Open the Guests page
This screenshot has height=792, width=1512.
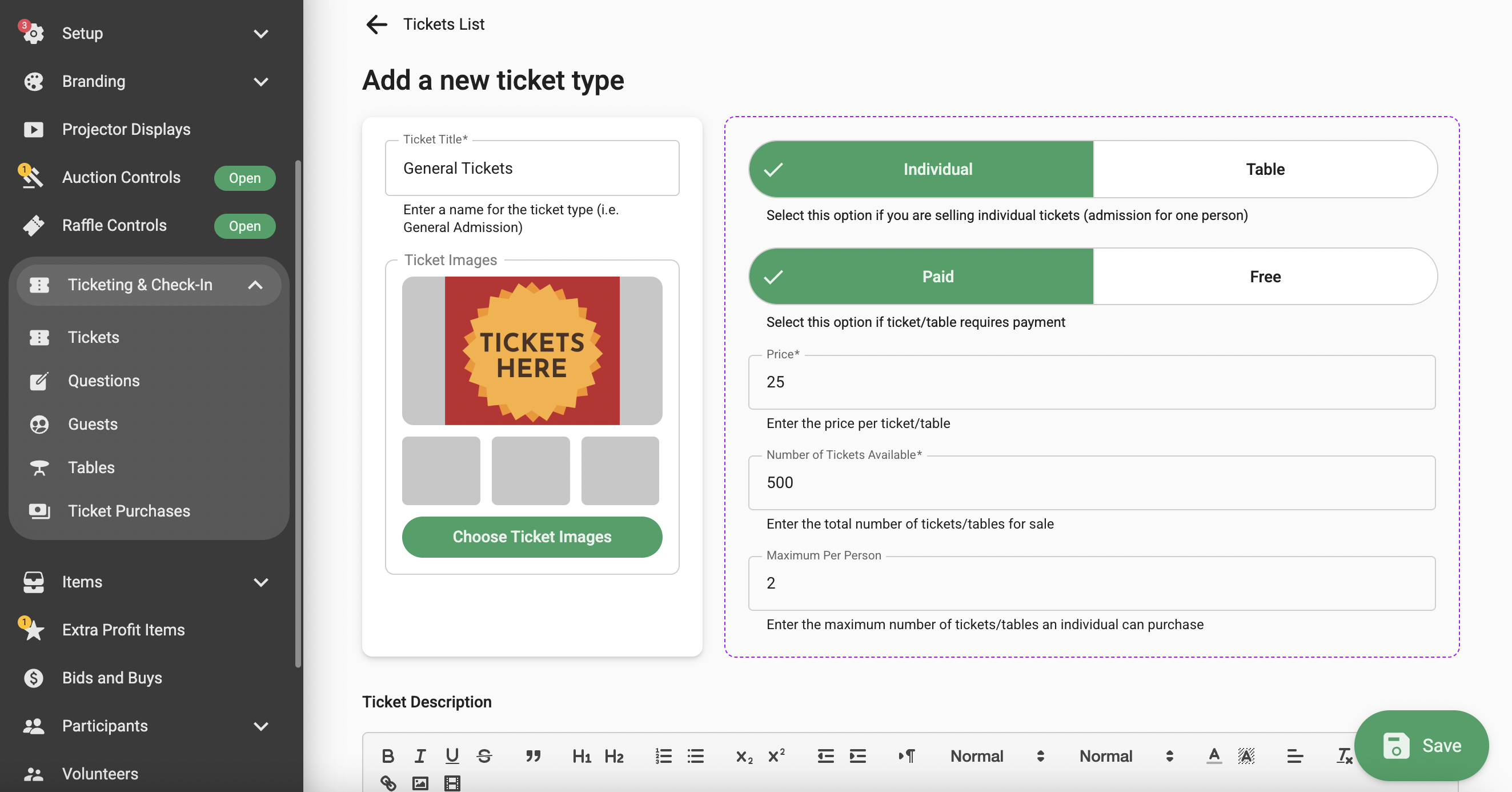click(92, 424)
